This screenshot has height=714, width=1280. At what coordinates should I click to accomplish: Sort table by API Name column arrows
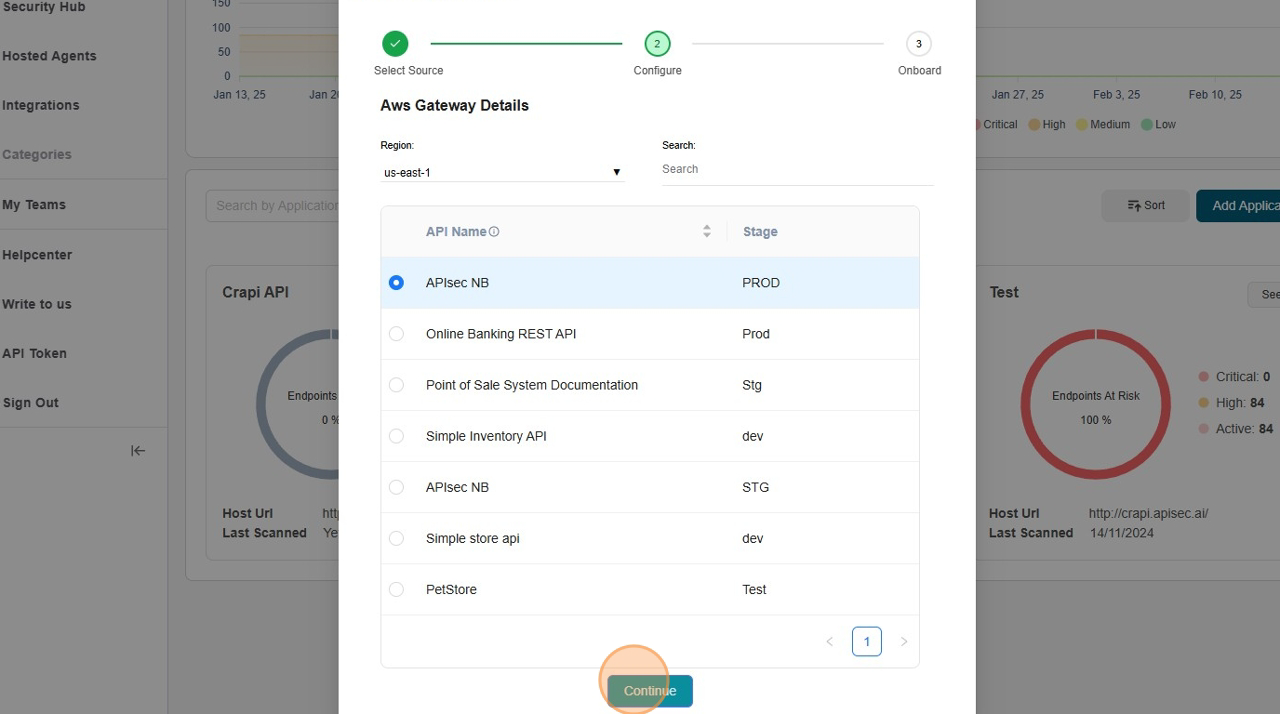(706, 232)
